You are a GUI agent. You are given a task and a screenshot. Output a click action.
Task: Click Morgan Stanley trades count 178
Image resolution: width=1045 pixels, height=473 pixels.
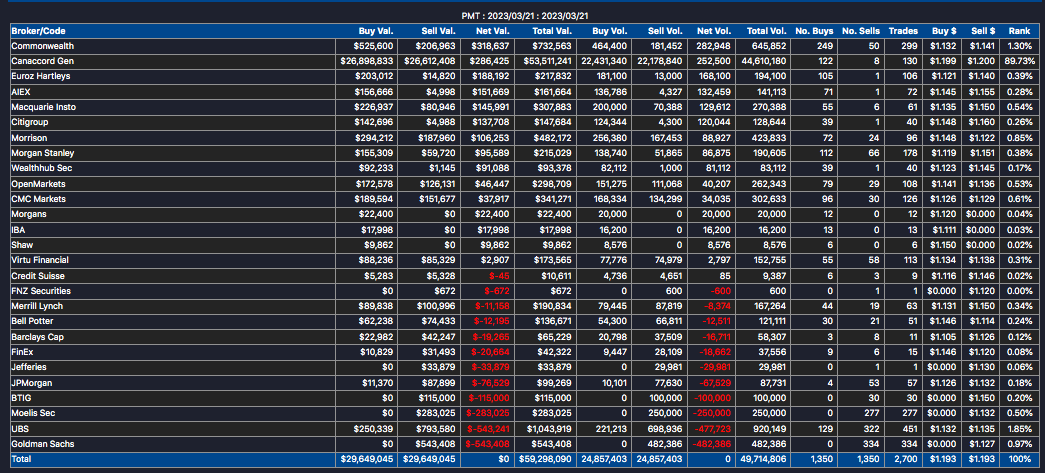tap(910, 153)
